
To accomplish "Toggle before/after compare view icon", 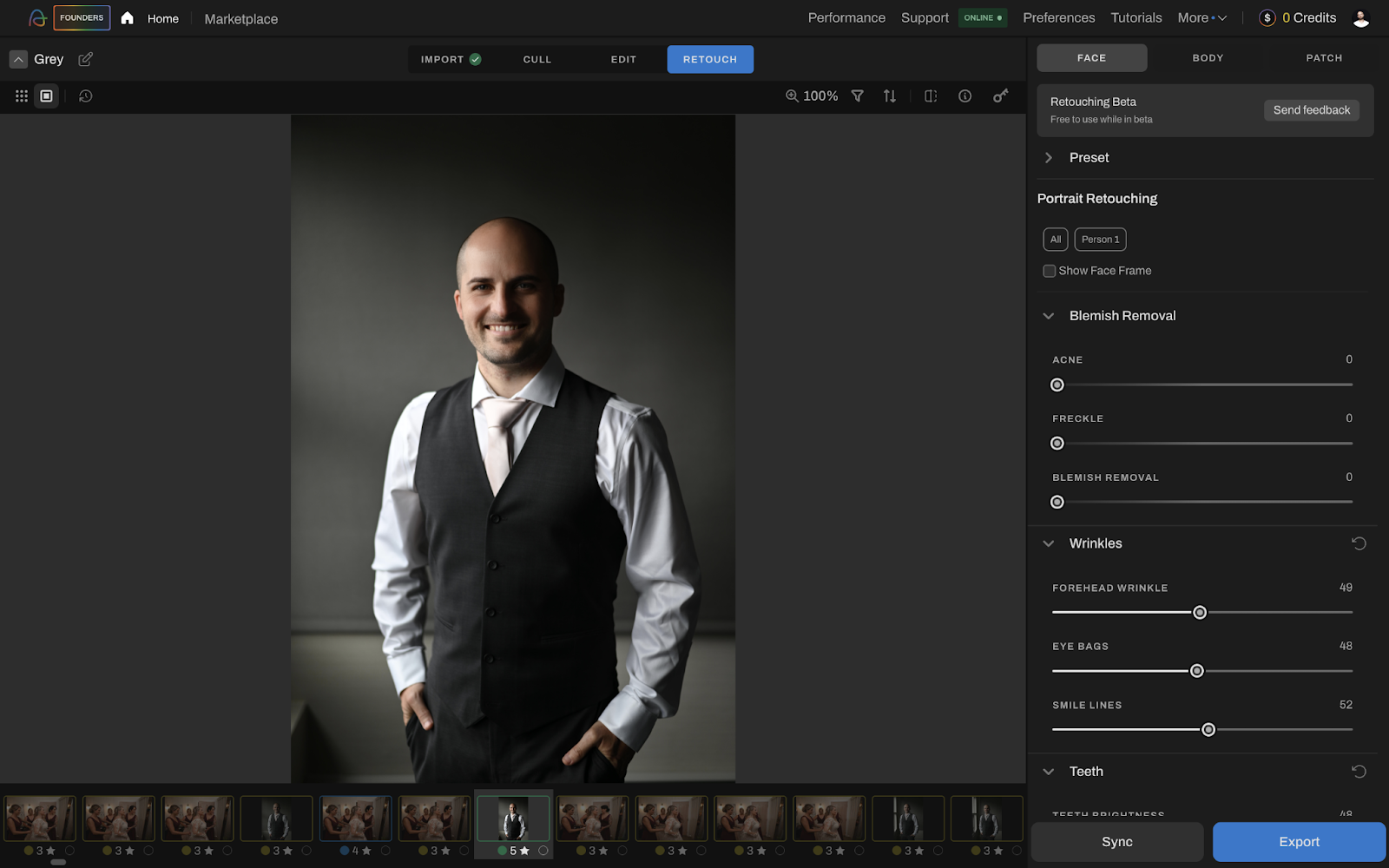I will click(x=931, y=96).
